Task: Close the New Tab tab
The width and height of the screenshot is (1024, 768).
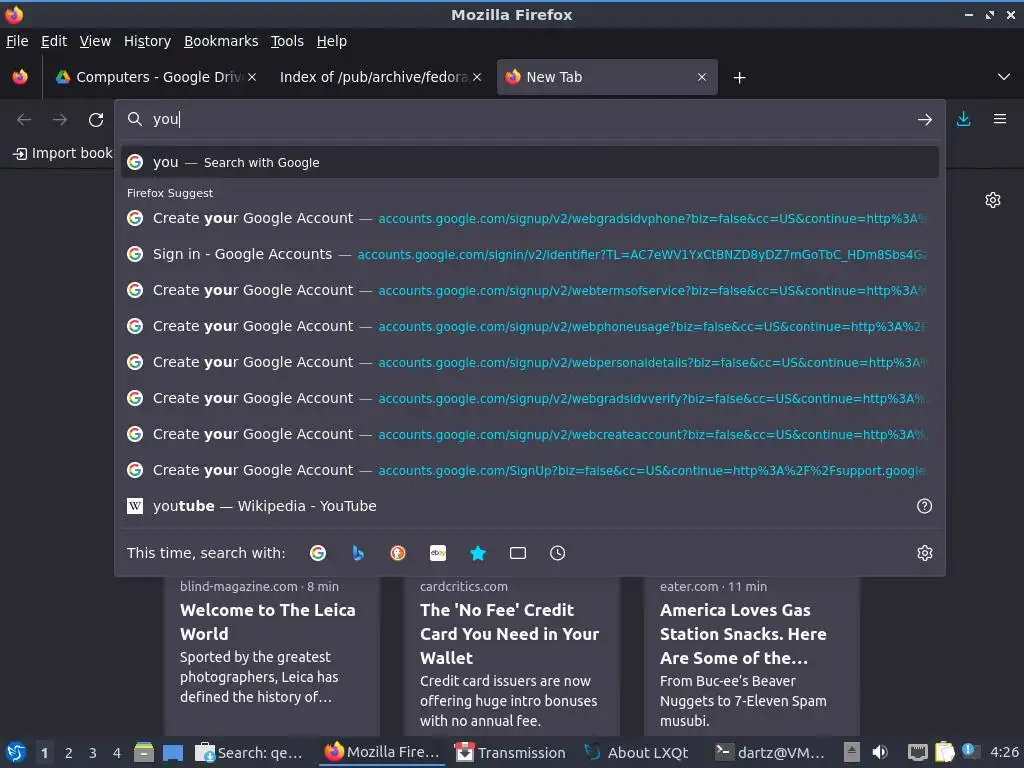Action: point(701,77)
